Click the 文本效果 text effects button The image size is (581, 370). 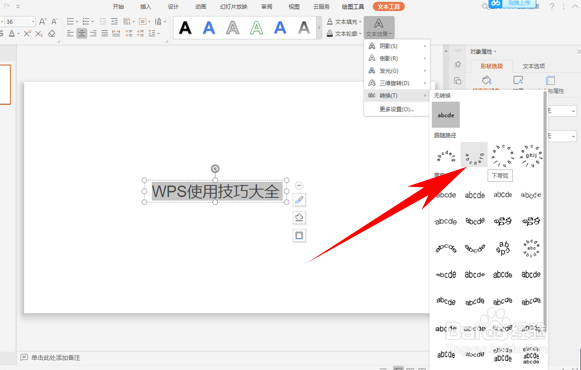tap(379, 27)
